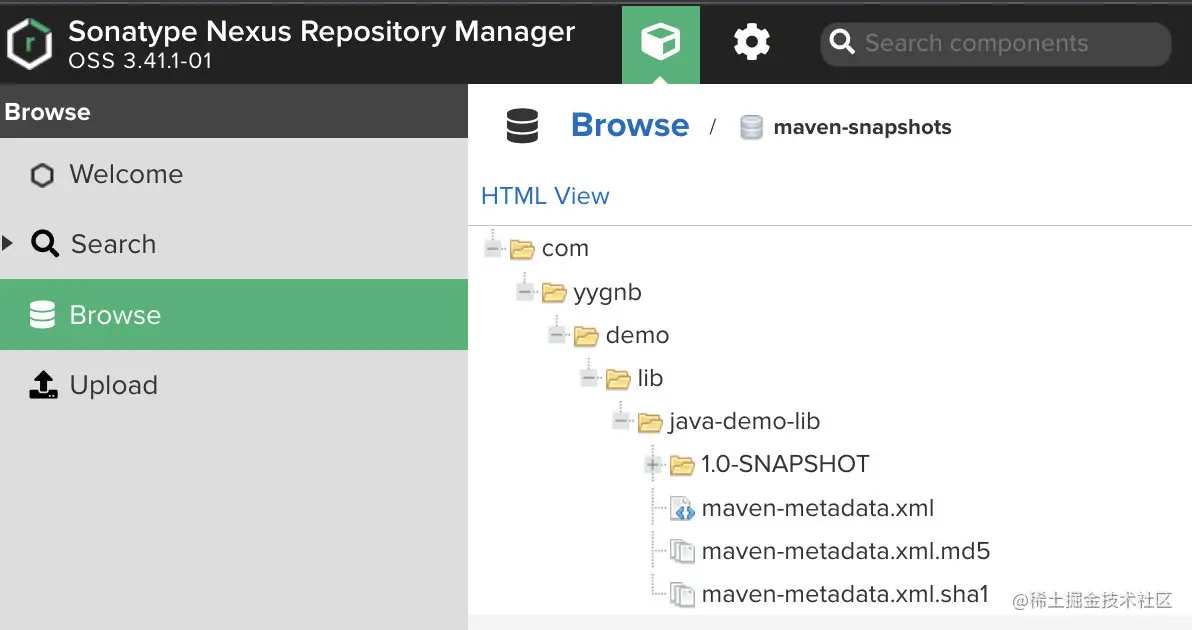
Task: Select maven-metadata.xml.sha1 file in tree
Action: click(x=845, y=594)
